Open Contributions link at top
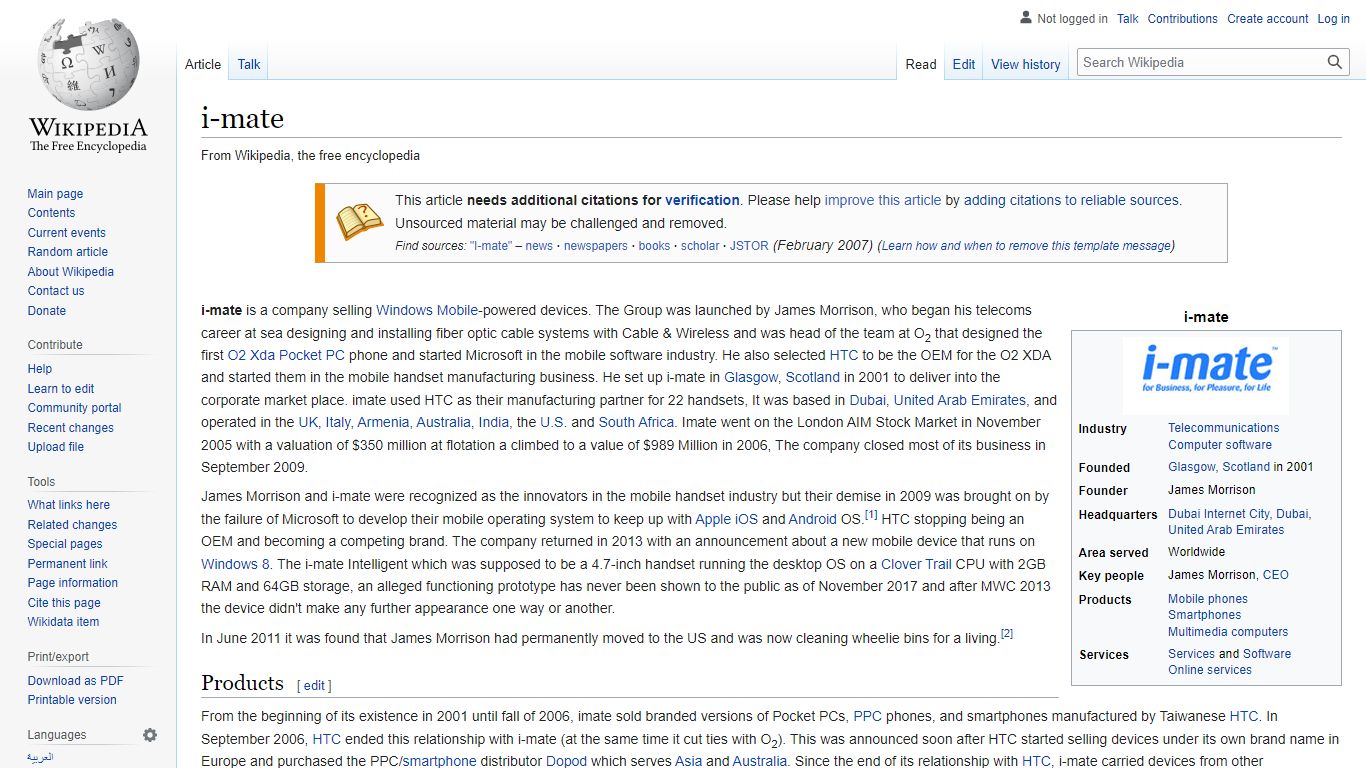The image size is (1366, 768). (x=1183, y=19)
